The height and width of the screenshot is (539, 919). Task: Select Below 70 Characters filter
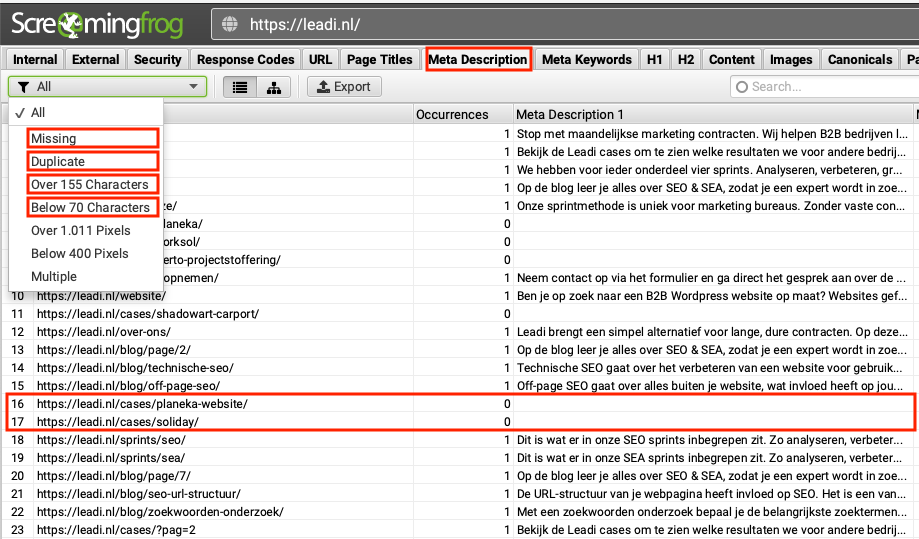click(93, 207)
